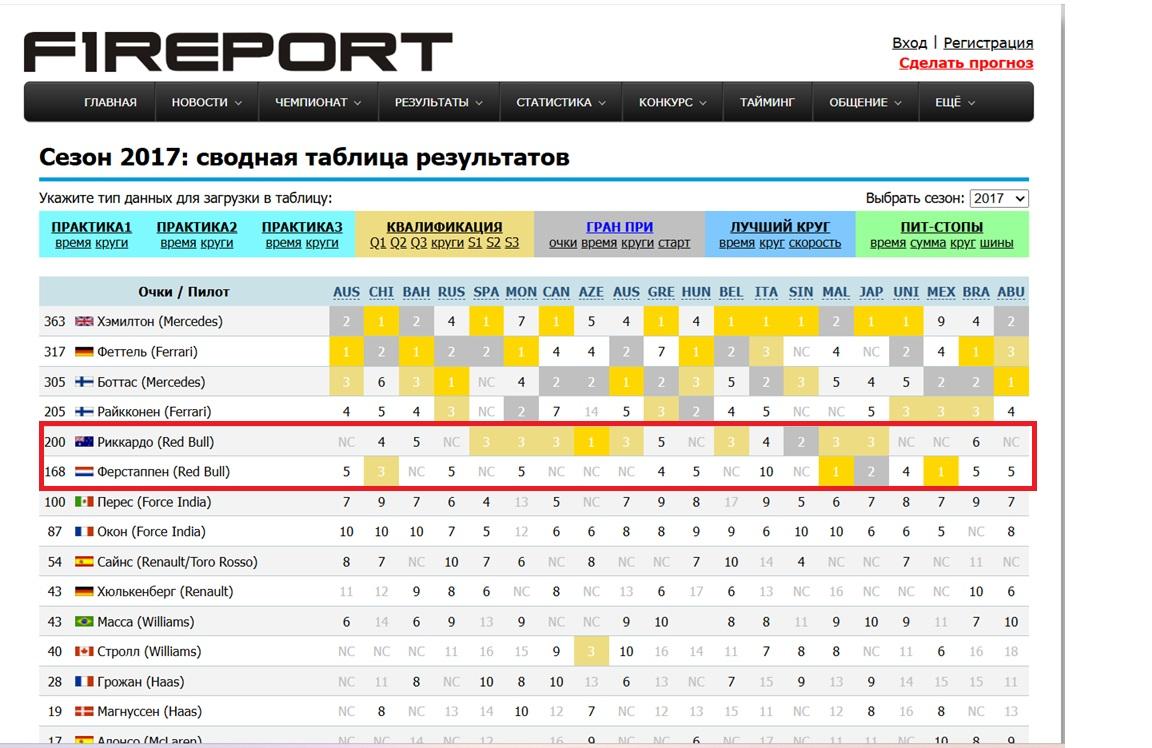This screenshot has width=1152, height=748.
Task: Expand the СТАТИСТИКА navigation menu
Action: tap(561, 102)
